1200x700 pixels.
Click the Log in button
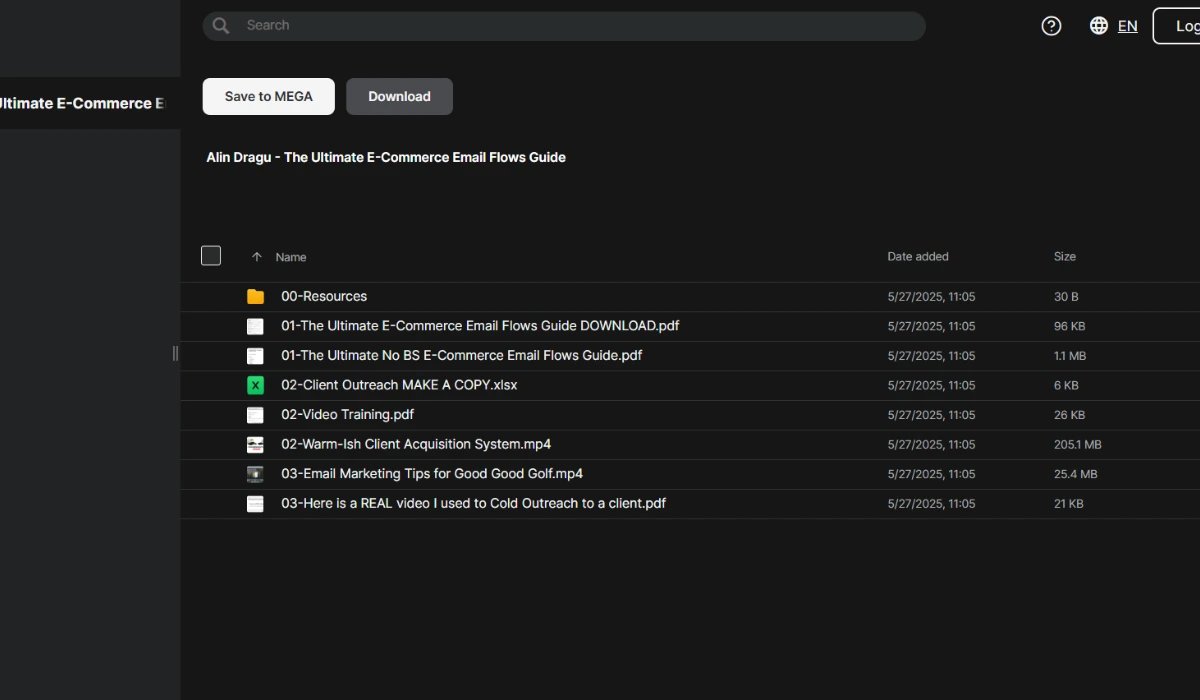[x=1177, y=26]
